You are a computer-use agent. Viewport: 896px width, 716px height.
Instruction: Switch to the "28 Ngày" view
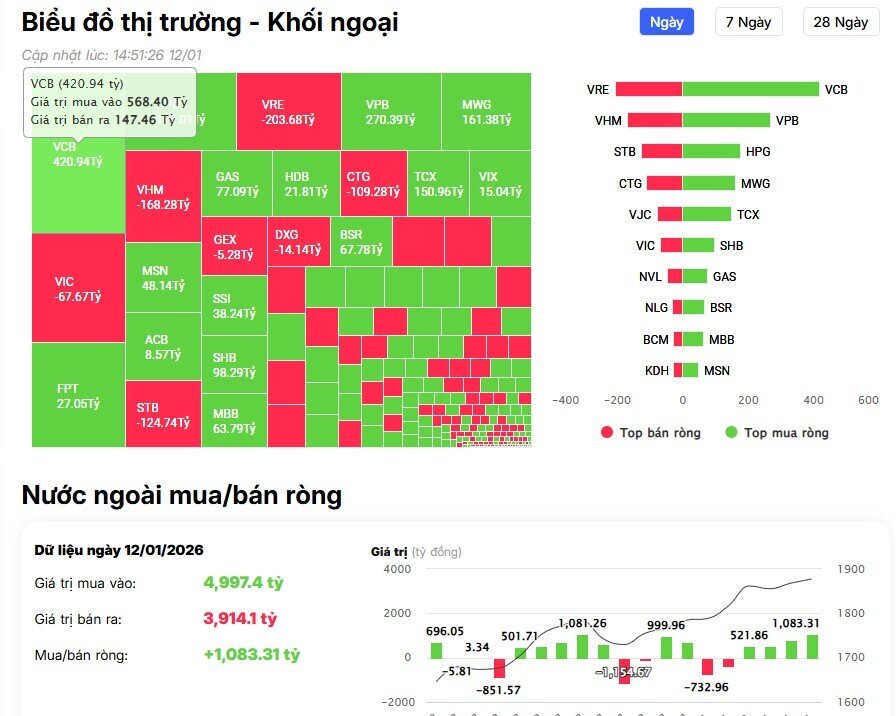840,22
